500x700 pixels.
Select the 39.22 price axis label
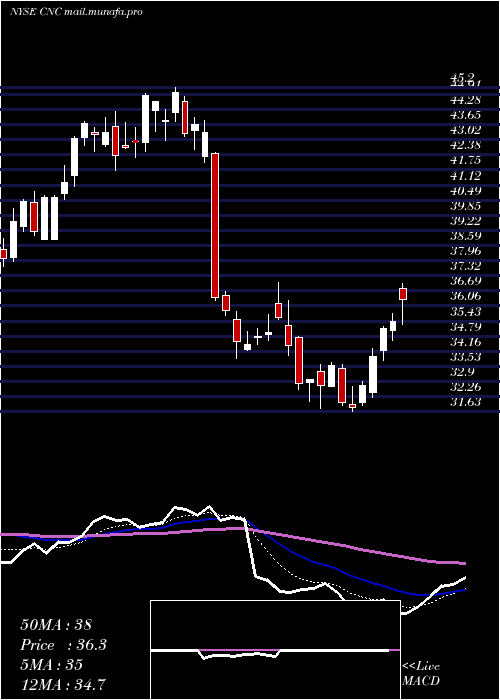tap(465, 221)
